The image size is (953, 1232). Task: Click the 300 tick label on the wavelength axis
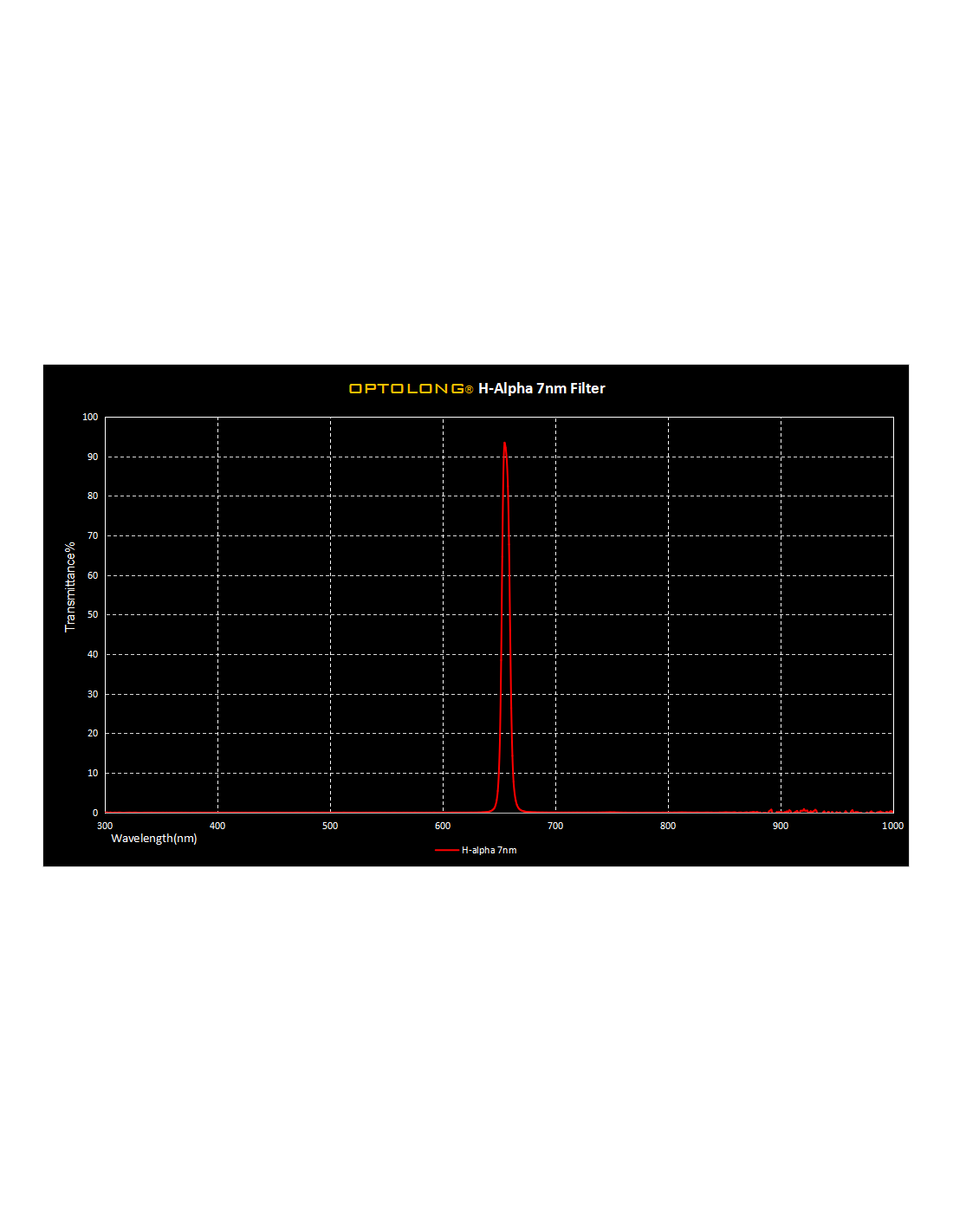point(105,827)
